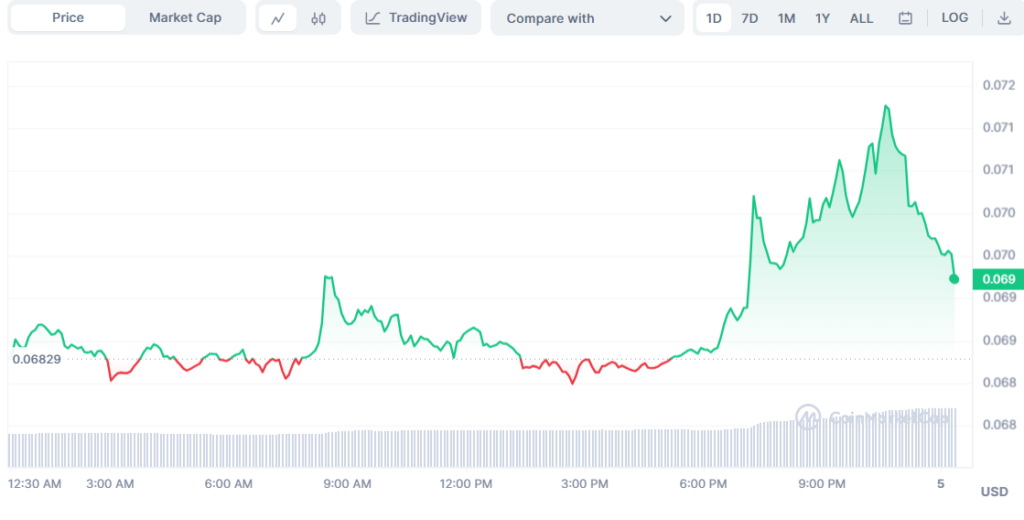The width and height of the screenshot is (1024, 520).
Task: Toggle the LOG scale
Action: (954, 18)
